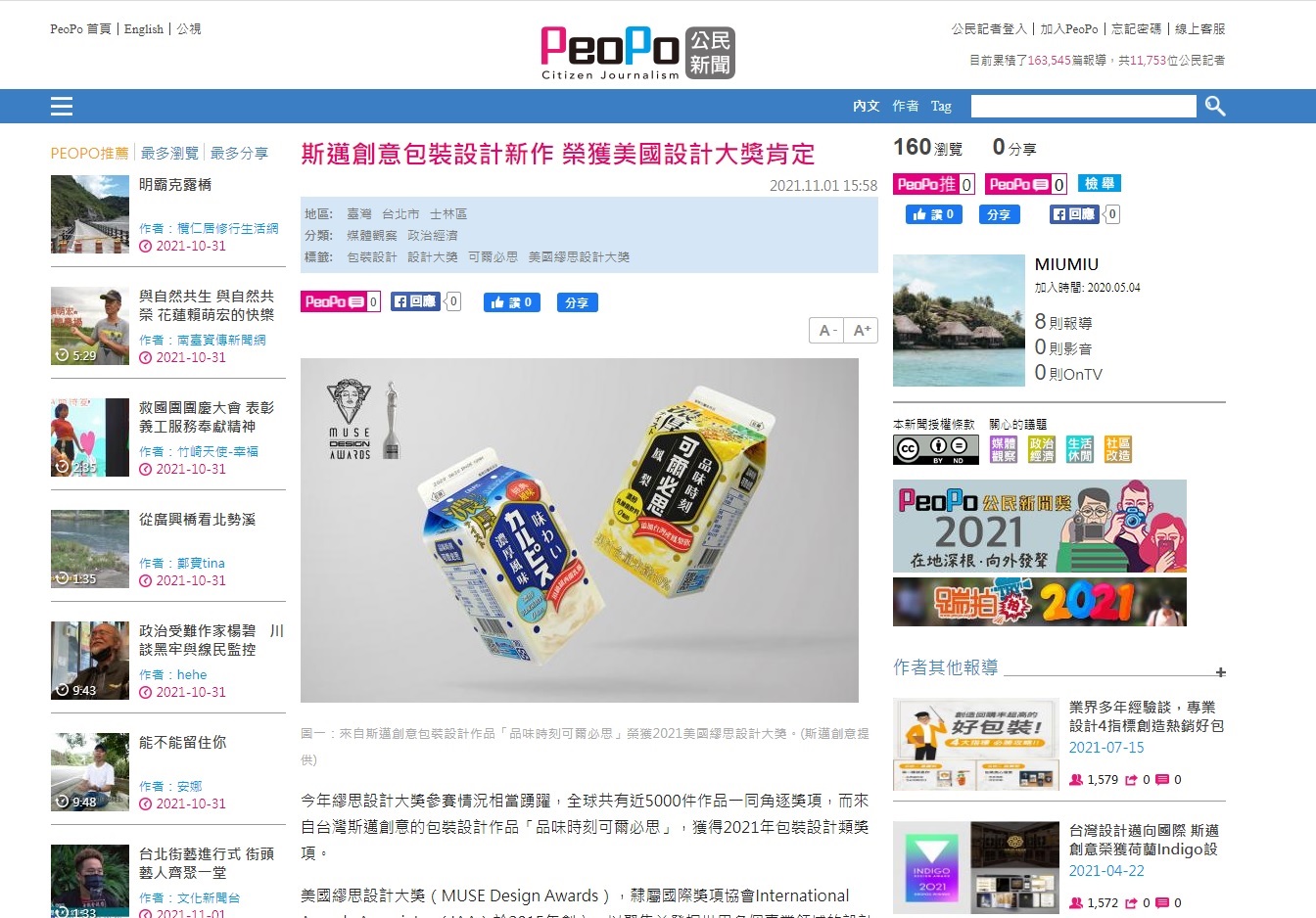Click 分享 share button in right sidebar
1316x918 pixels.
pyautogui.click(x=999, y=214)
